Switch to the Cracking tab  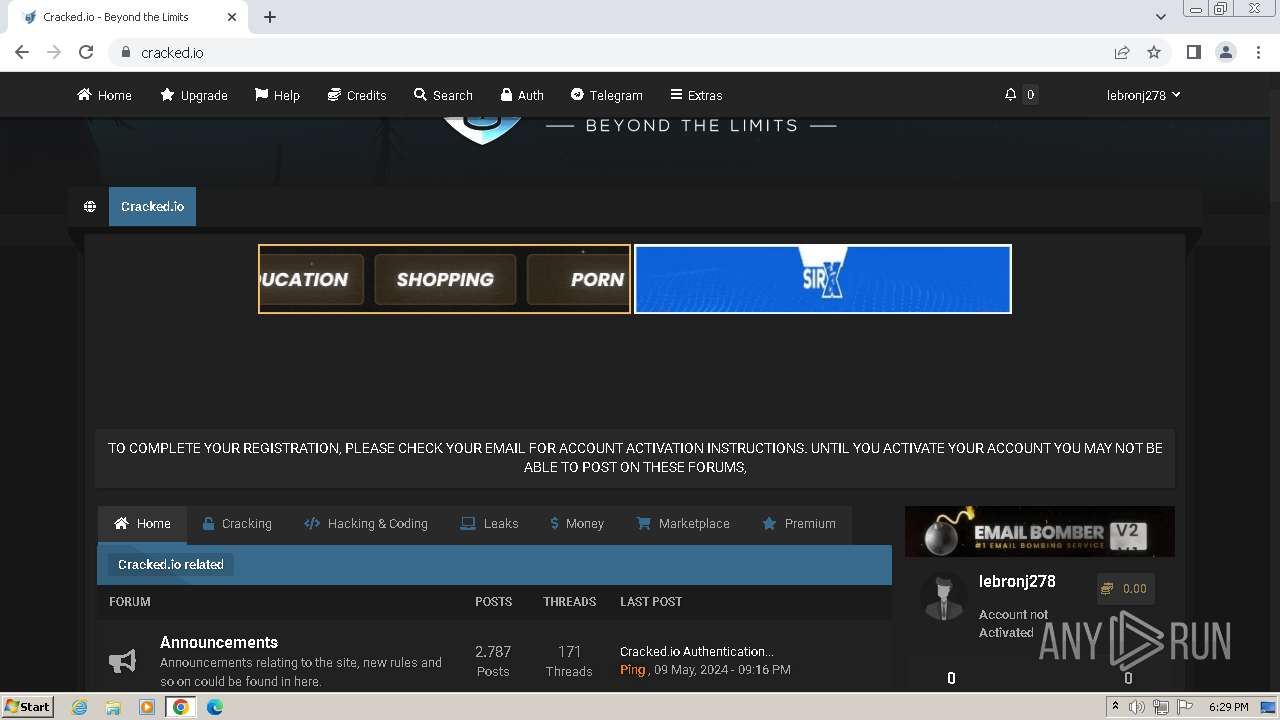[x=237, y=524]
